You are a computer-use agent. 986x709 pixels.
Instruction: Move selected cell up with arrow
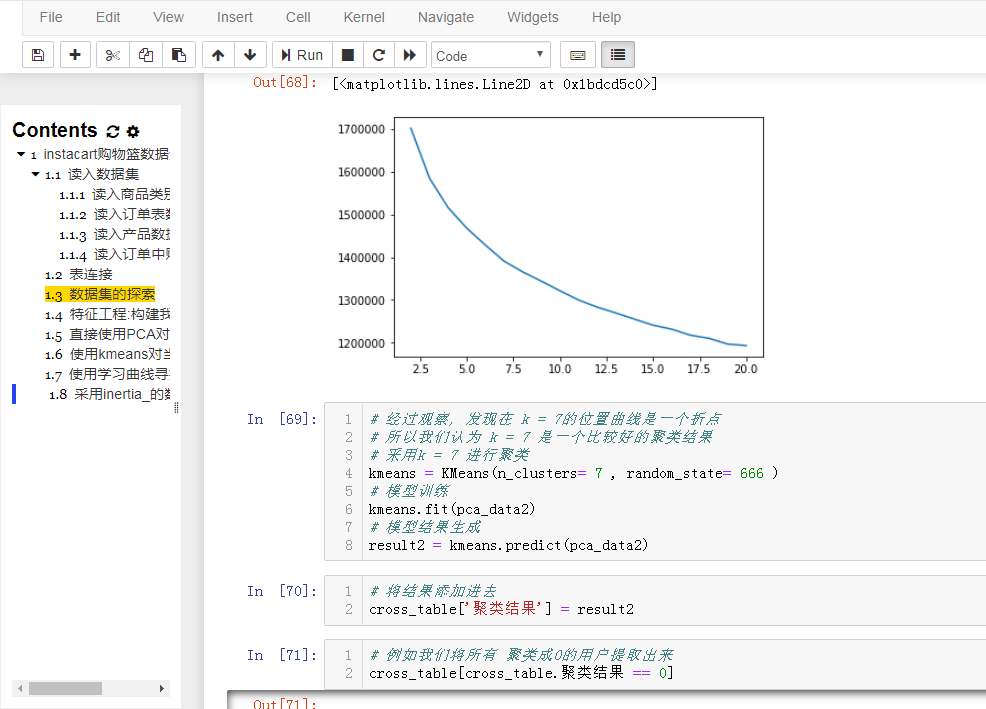click(218, 55)
